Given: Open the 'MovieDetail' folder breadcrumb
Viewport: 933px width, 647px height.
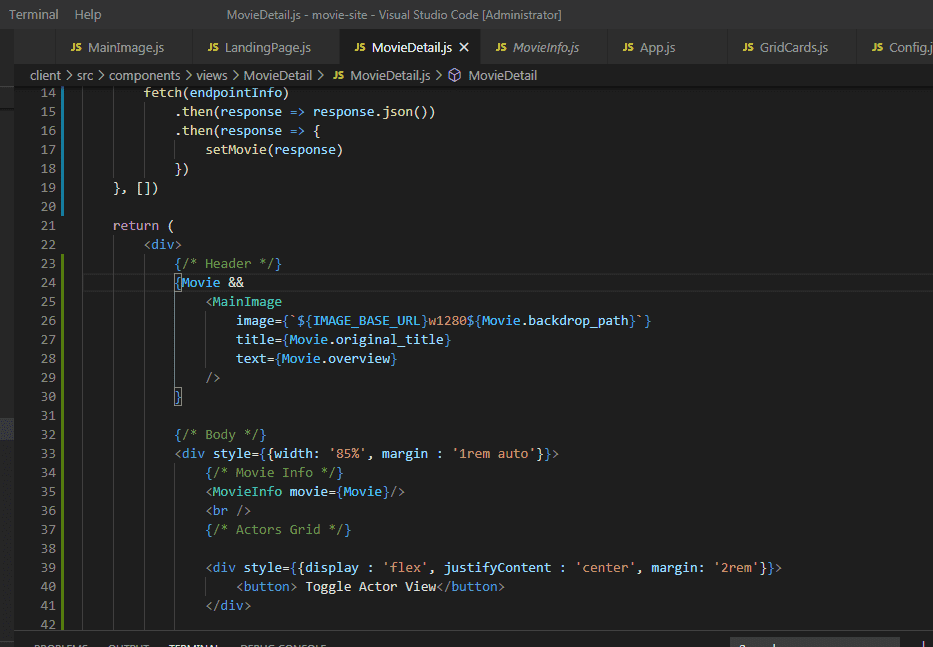Looking at the screenshot, I should coord(278,75).
